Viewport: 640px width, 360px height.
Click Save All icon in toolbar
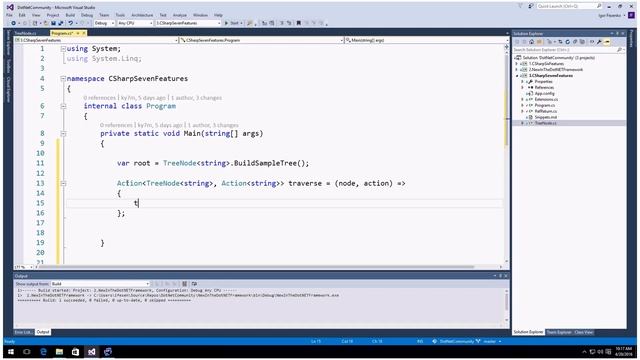[x=61, y=23]
